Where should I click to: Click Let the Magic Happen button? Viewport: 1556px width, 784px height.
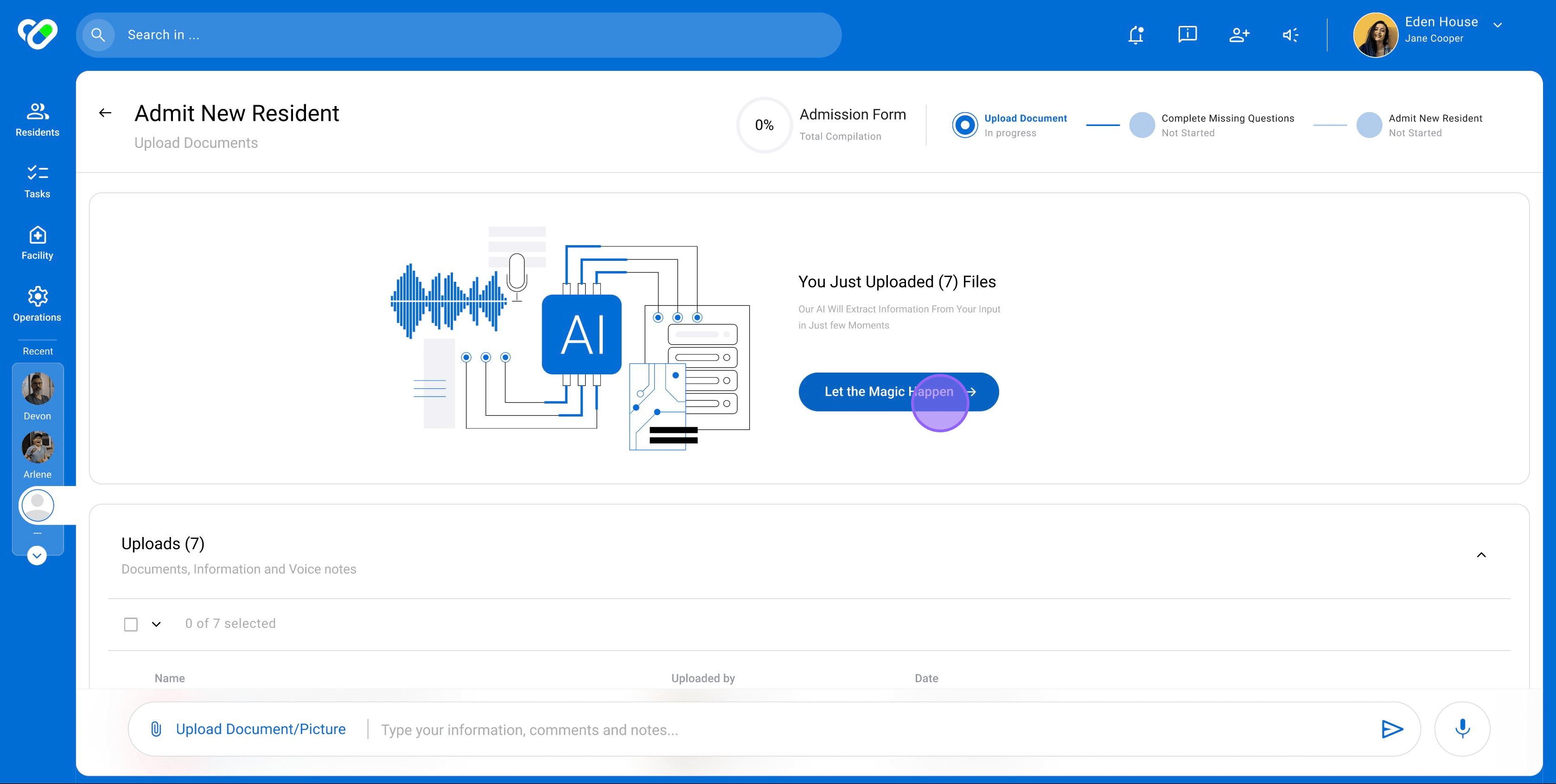(898, 392)
